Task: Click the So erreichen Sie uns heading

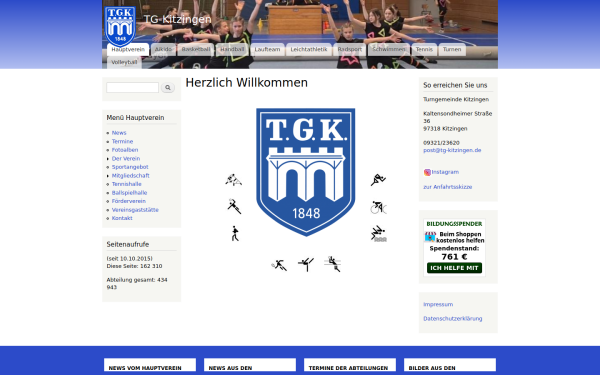Action: point(455,85)
